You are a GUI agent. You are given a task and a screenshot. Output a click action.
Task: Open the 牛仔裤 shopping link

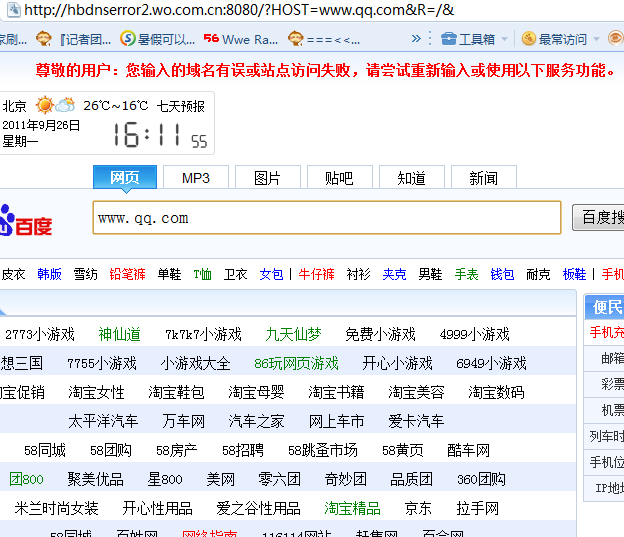click(316, 274)
